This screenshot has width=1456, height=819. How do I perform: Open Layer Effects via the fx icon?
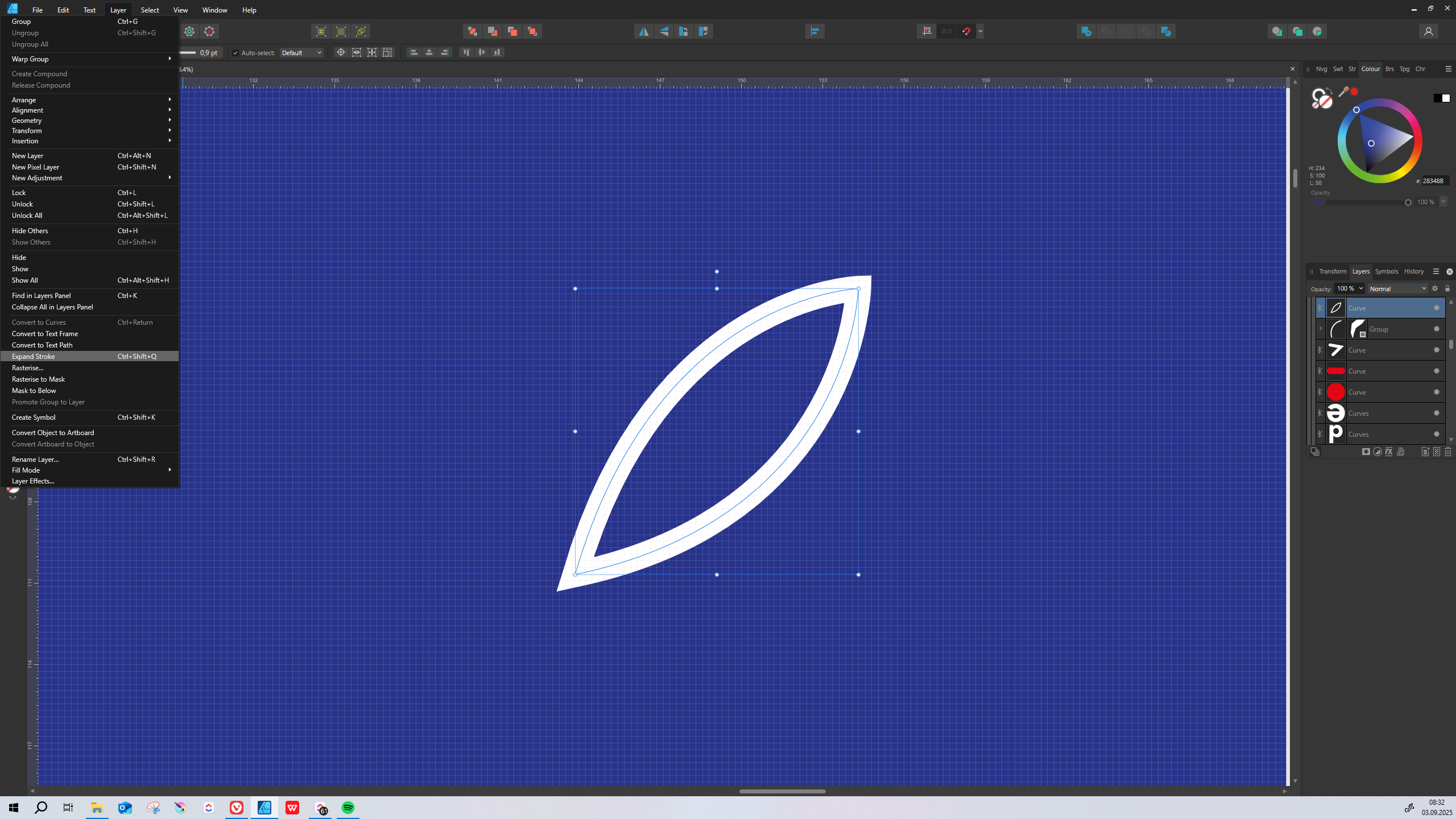point(1388,452)
